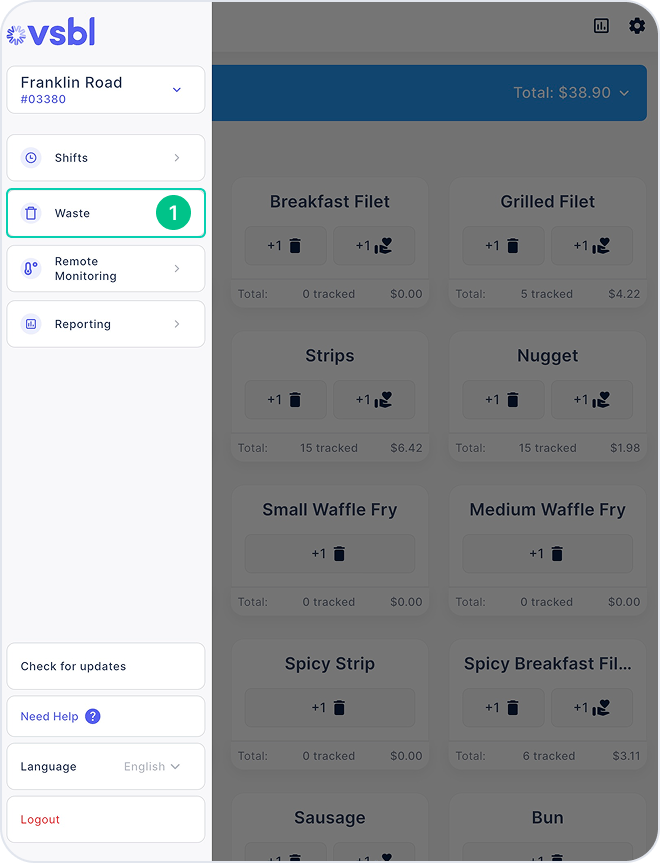
Task: Open the reporting chart icon in header
Action: [601, 26]
